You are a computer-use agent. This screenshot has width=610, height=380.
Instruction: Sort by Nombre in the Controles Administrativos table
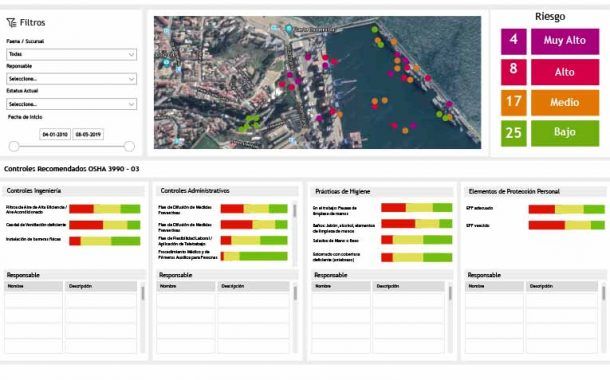tap(186, 286)
